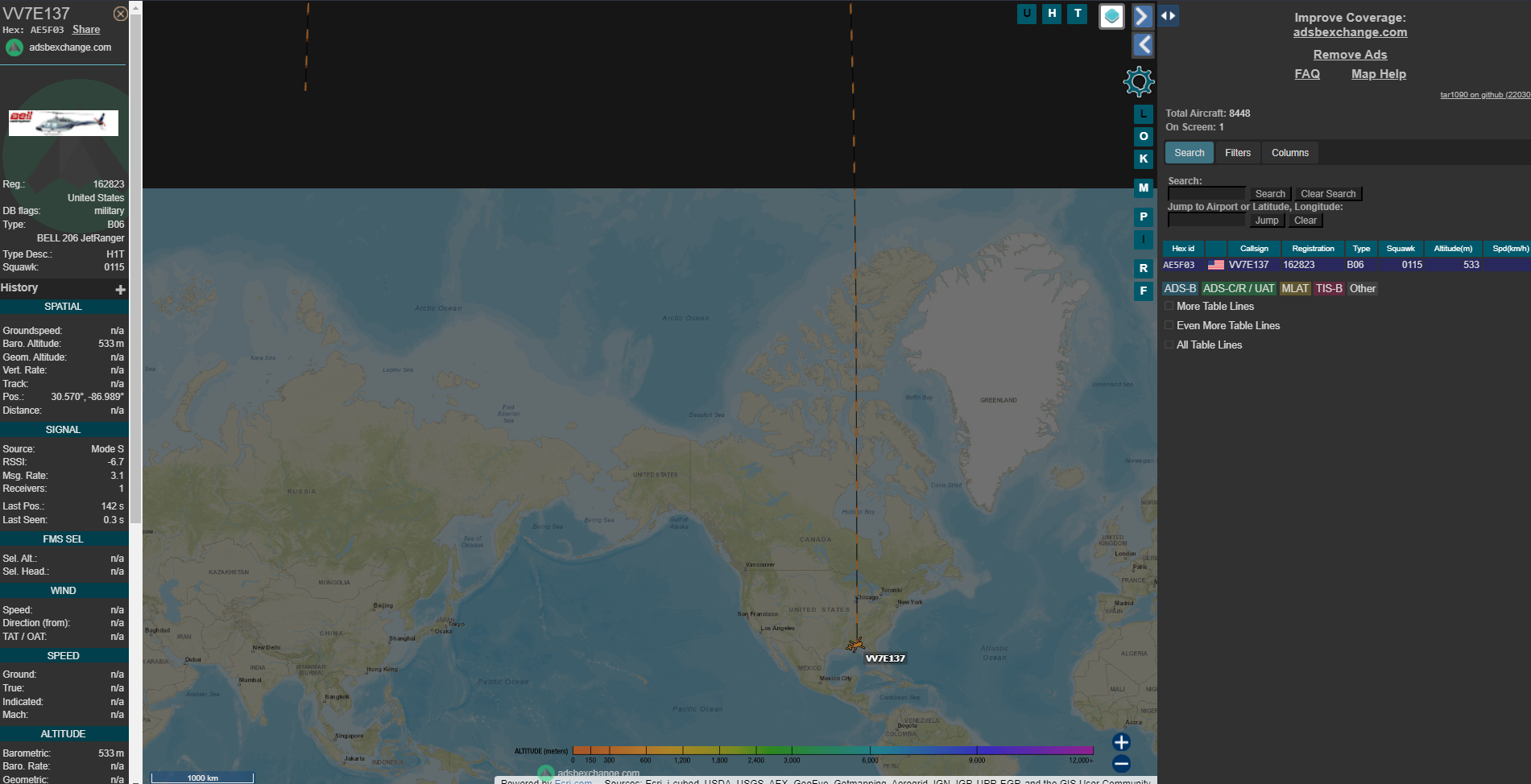The width and height of the screenshot is (1531, 784).
Task: Select the AE5F03 hex id cell
Action: (x=1179, y=265)
